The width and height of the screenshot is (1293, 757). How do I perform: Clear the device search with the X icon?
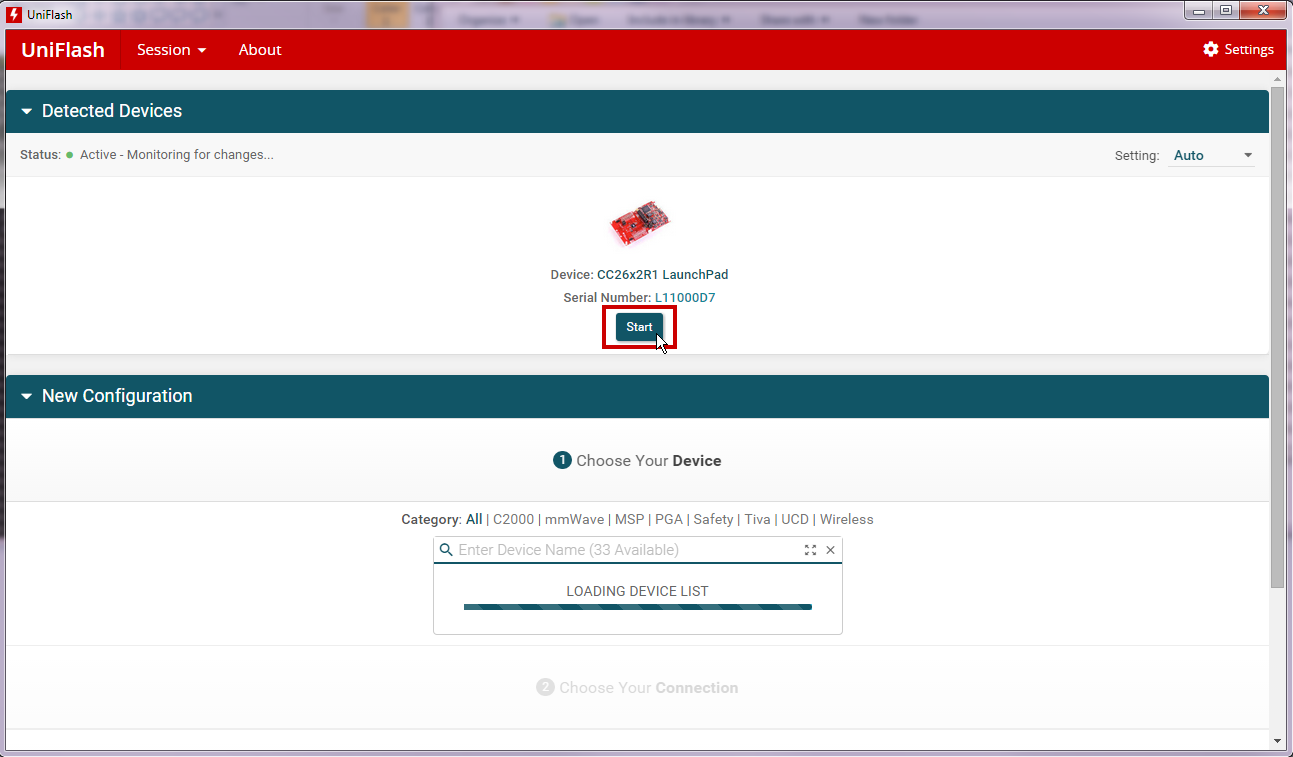coord(830,550)
